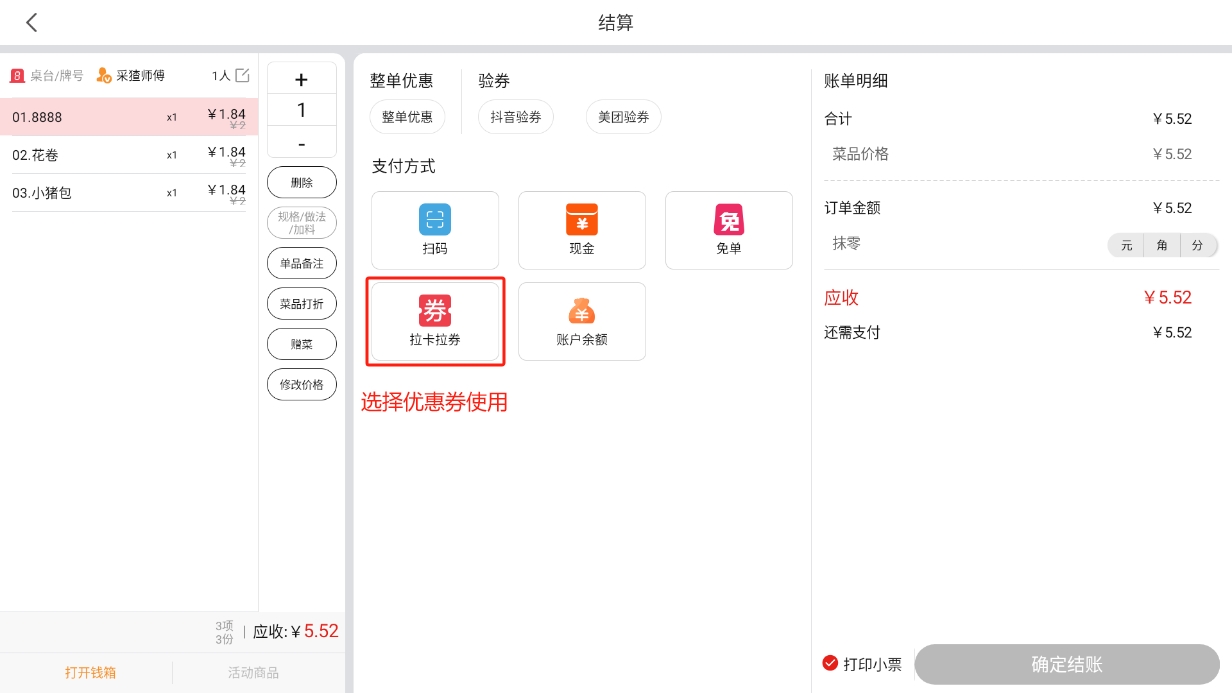This screenshot has width=1232, height=693.
Task: Click the back arrow icon
Action: coord(32,23)
